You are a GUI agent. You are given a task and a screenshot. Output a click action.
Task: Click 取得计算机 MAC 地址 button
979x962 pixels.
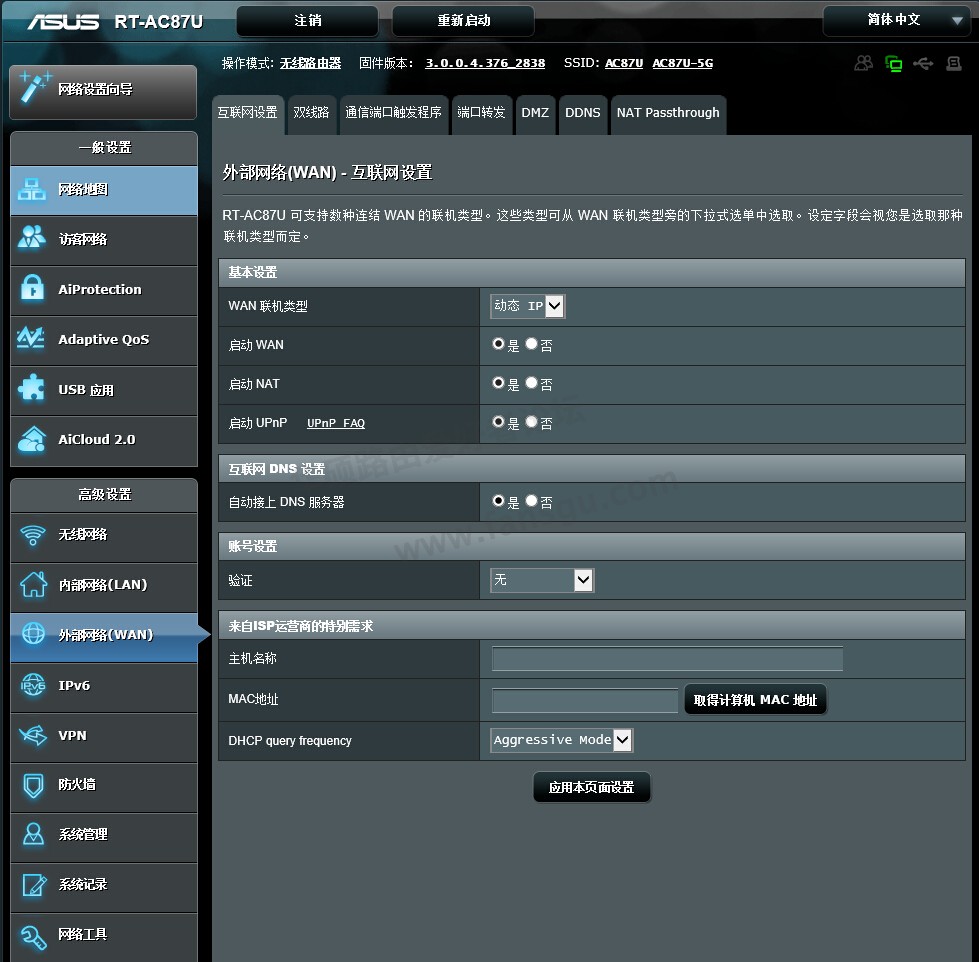[755, 700]
